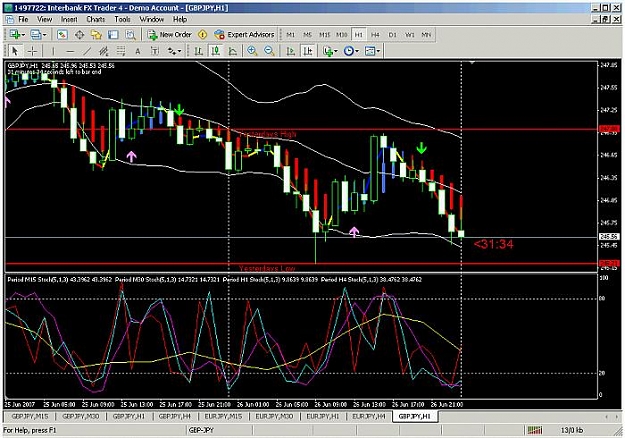Switch timeframe to M1
This screenshot has width=625, height=438.
point(291,35)
